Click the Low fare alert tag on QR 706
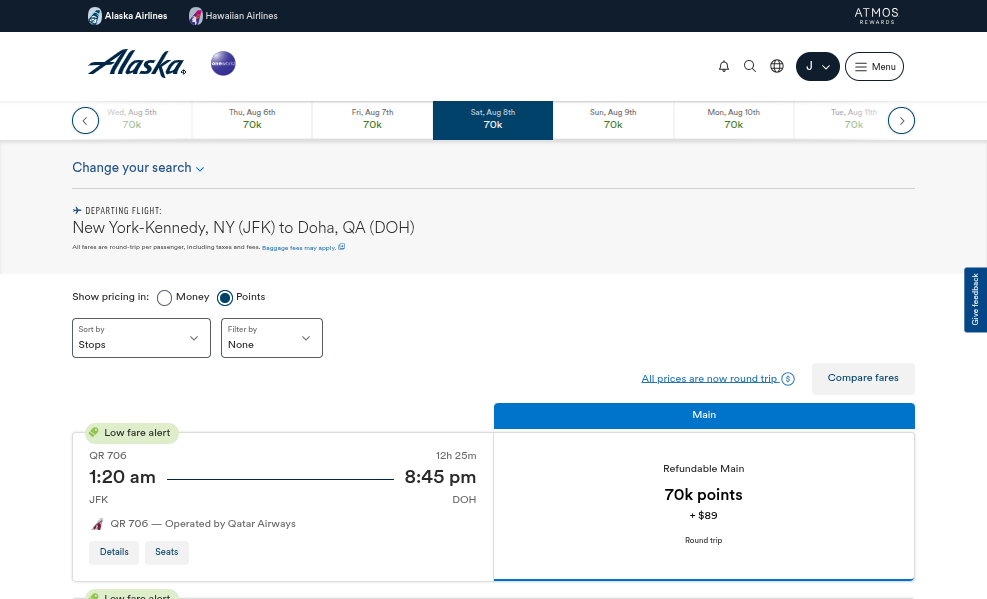Image resolution: width=987 pixels, height=599 pixels. [x=132, y=433]
